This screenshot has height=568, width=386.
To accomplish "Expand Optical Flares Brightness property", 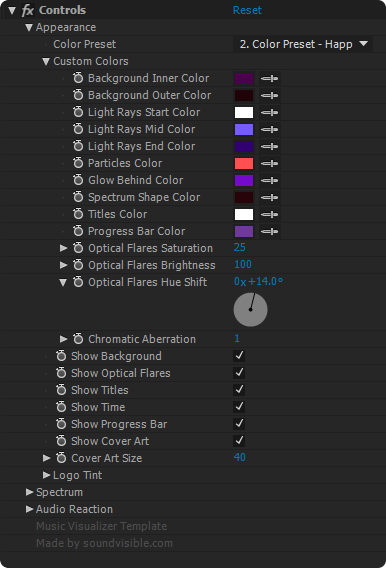I will [63, 265].
